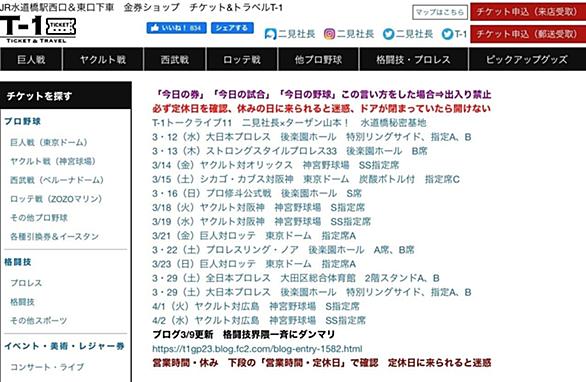586x382 pixels.
Task: Click 3/14（金）ヤクルト対オリックス listing
Action: pos(276,165)
